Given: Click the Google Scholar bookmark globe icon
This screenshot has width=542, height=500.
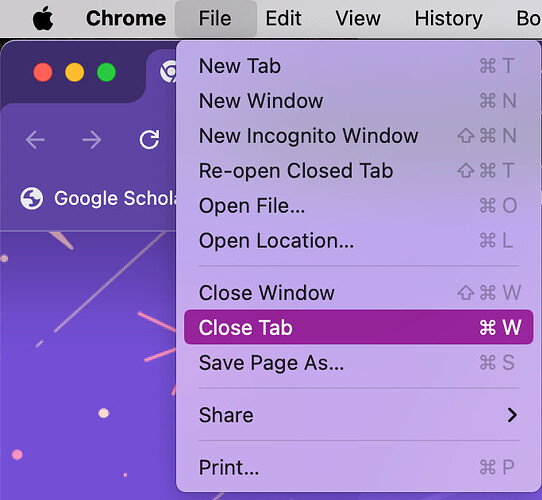Looking at the screenshot, I should [x=31, y=198].
